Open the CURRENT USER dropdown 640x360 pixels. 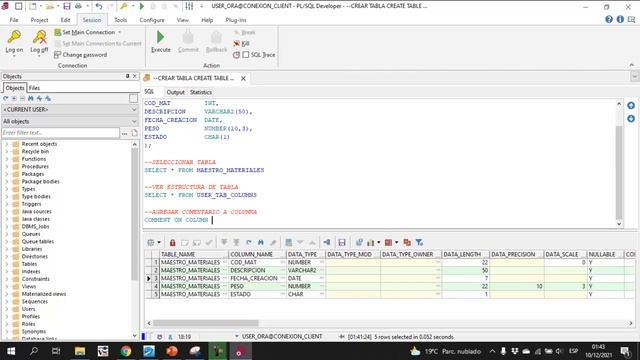point(70,109)
